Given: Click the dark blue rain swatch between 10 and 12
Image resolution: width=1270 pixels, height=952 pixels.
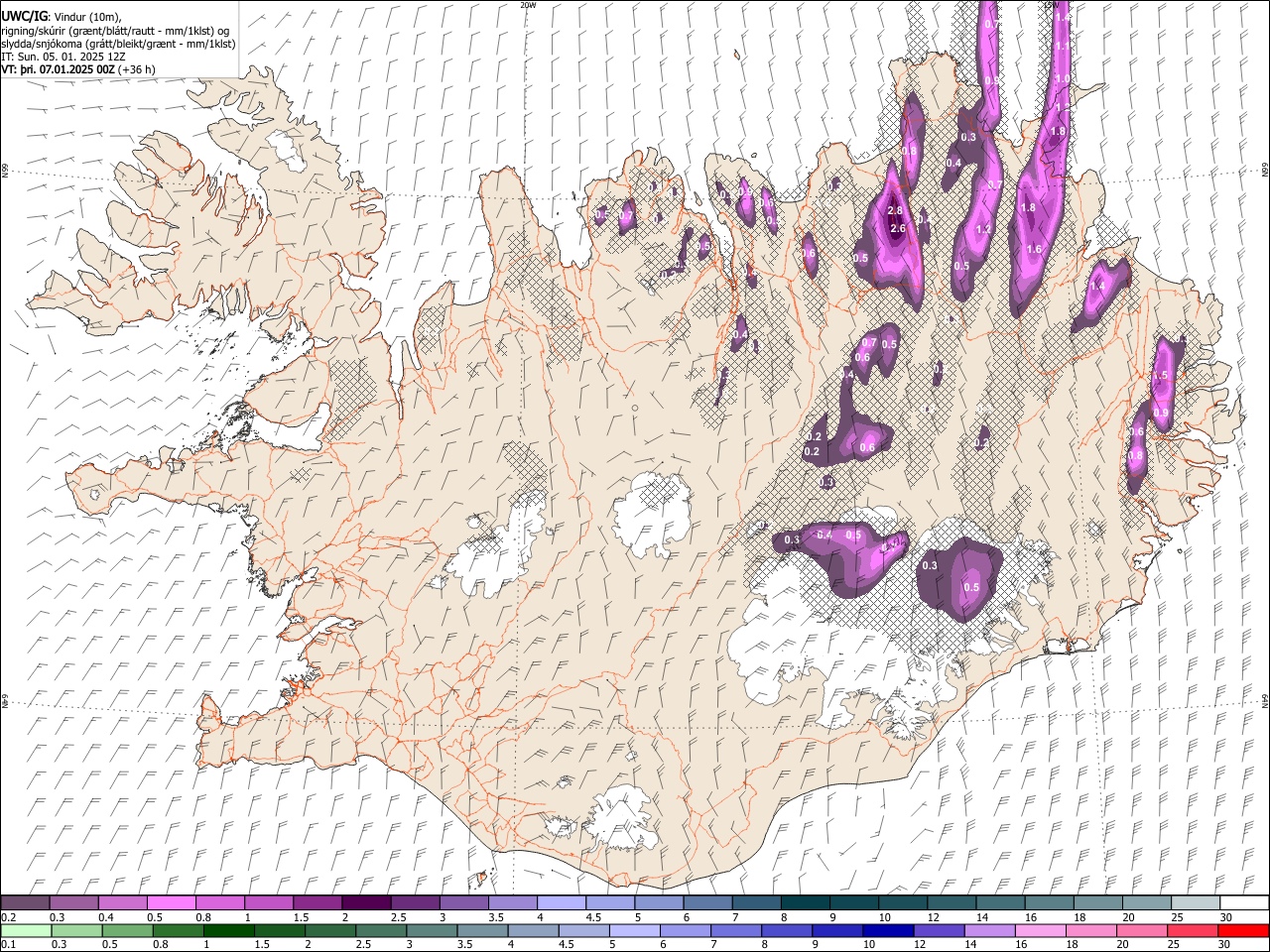Looking at the screenshot, I should (x=888, y=930).
